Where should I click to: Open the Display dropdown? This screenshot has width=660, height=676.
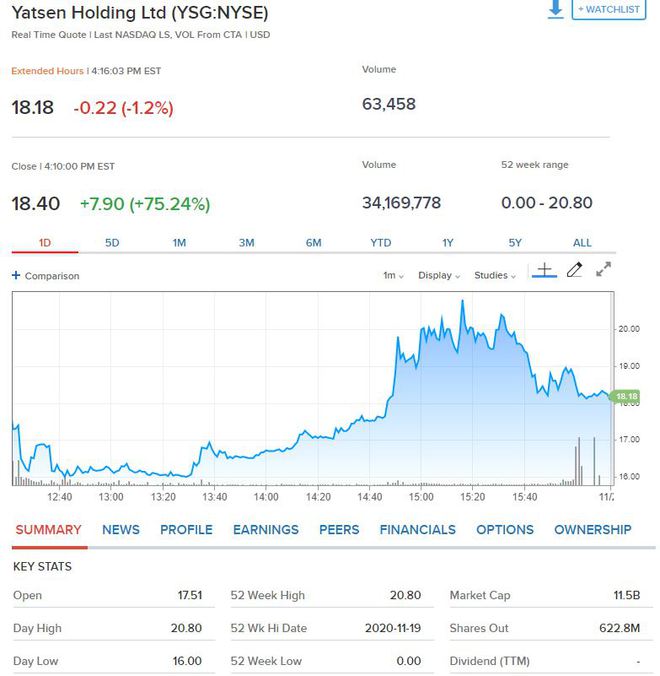[x=439, y=275]
